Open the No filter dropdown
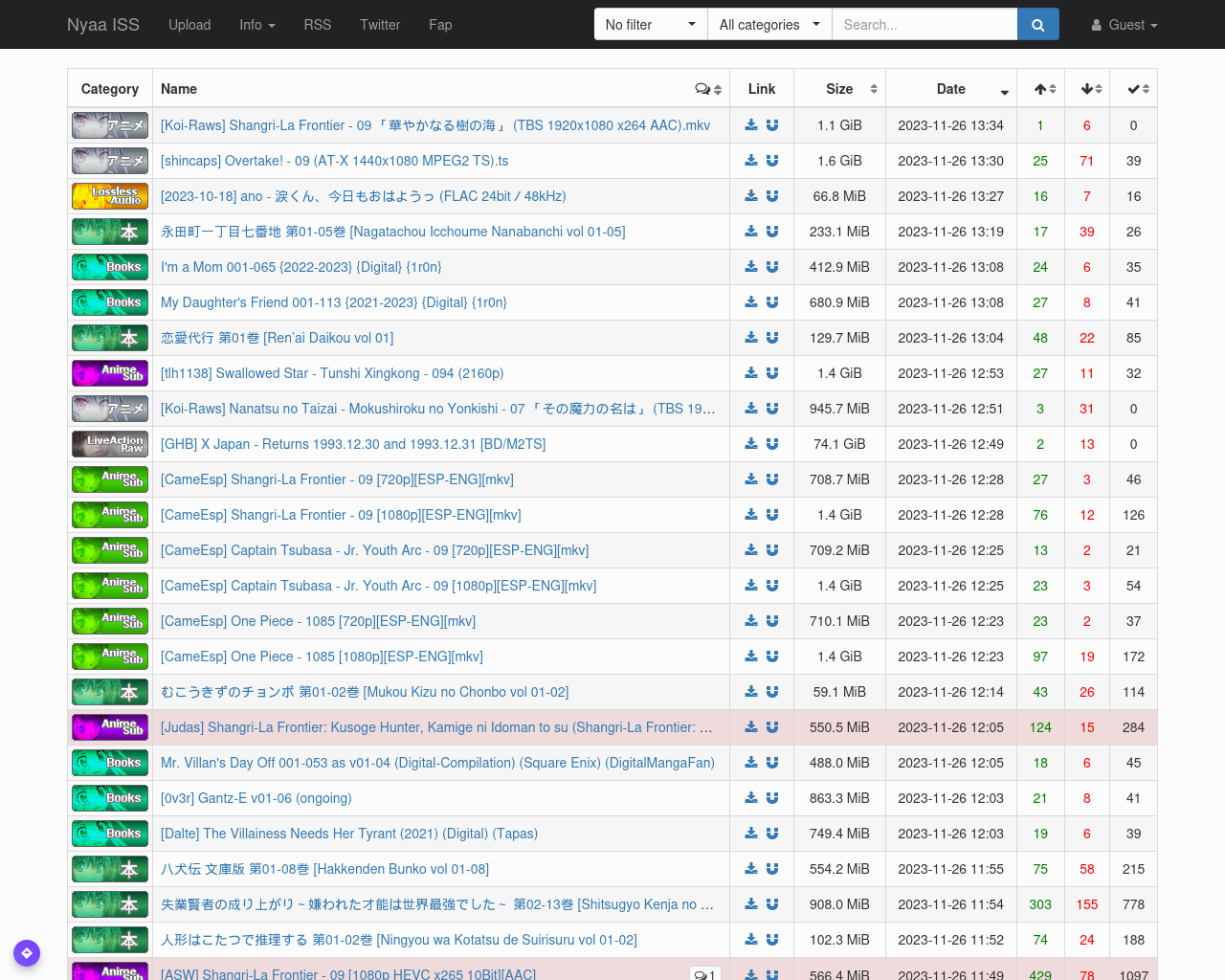Screen dimensions: 1225x980 click(651, 25)
